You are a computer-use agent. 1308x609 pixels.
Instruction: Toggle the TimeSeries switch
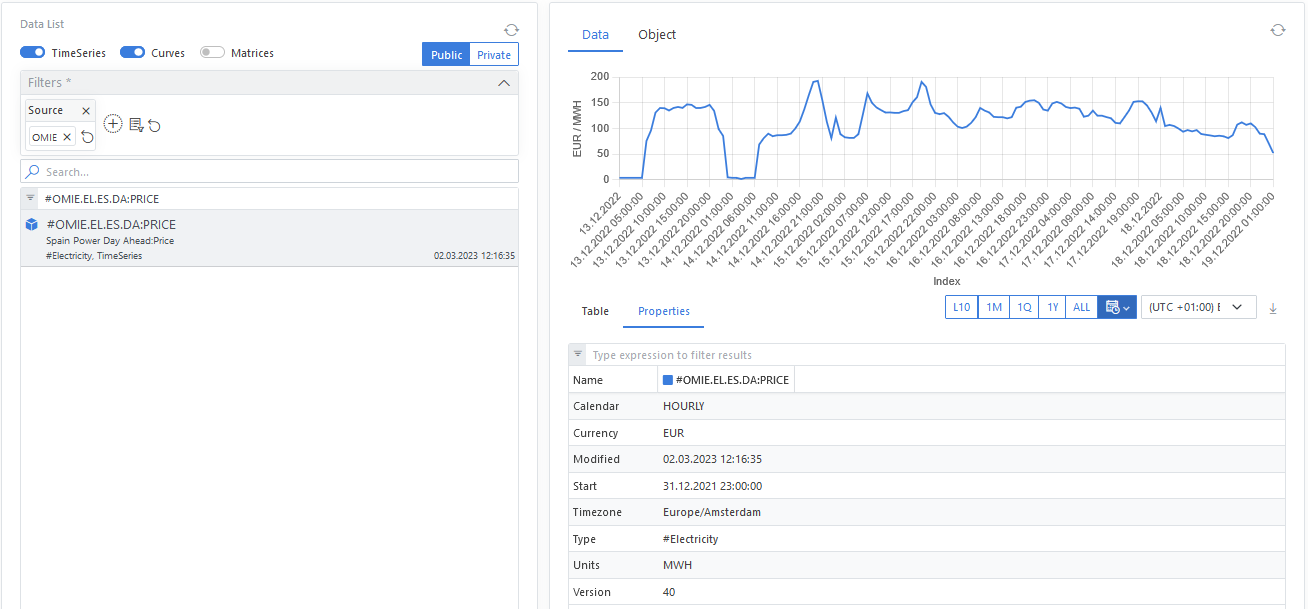(x=33, y=53)
